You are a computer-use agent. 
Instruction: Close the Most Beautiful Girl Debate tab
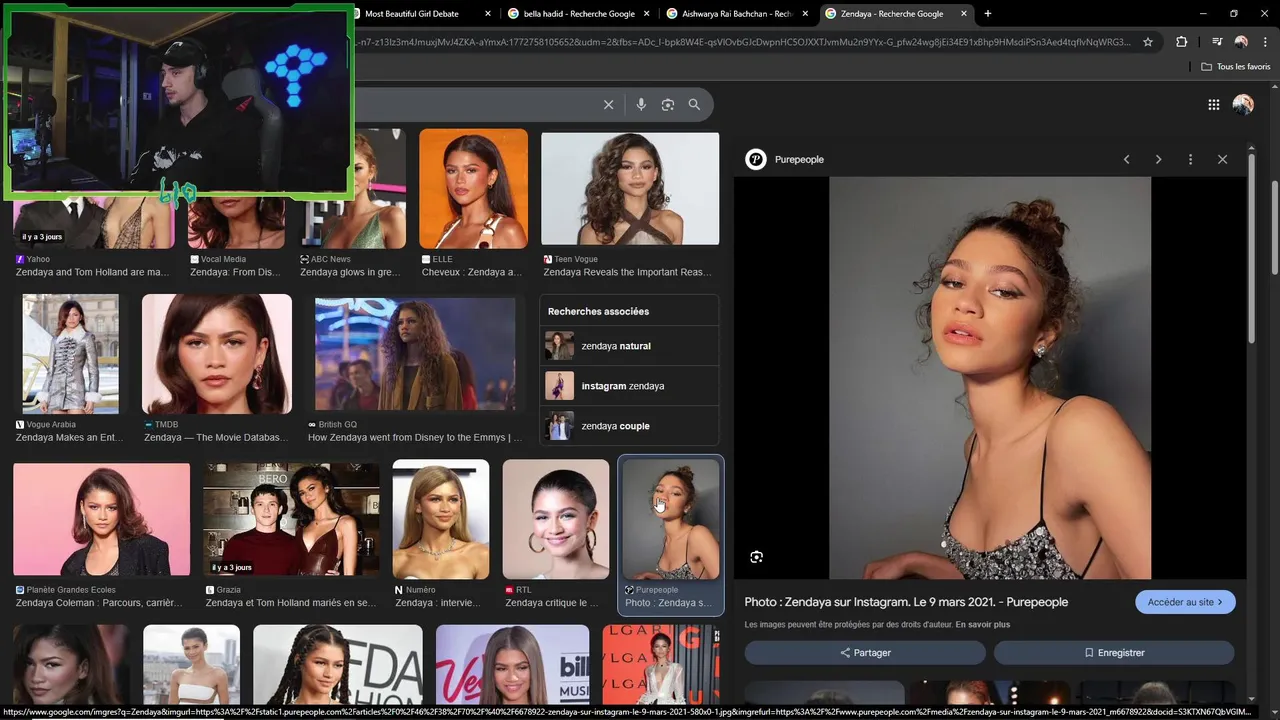coord(488,14)
